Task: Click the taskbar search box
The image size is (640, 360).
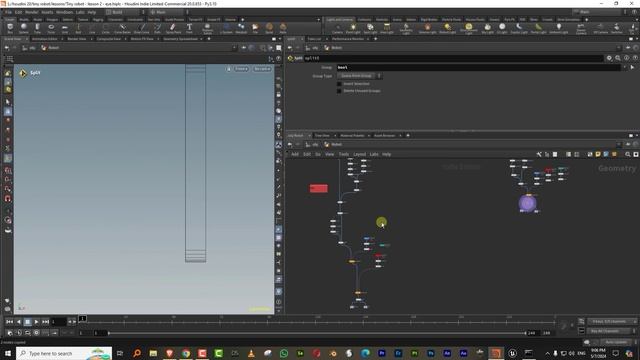Action: coord(64,353)
